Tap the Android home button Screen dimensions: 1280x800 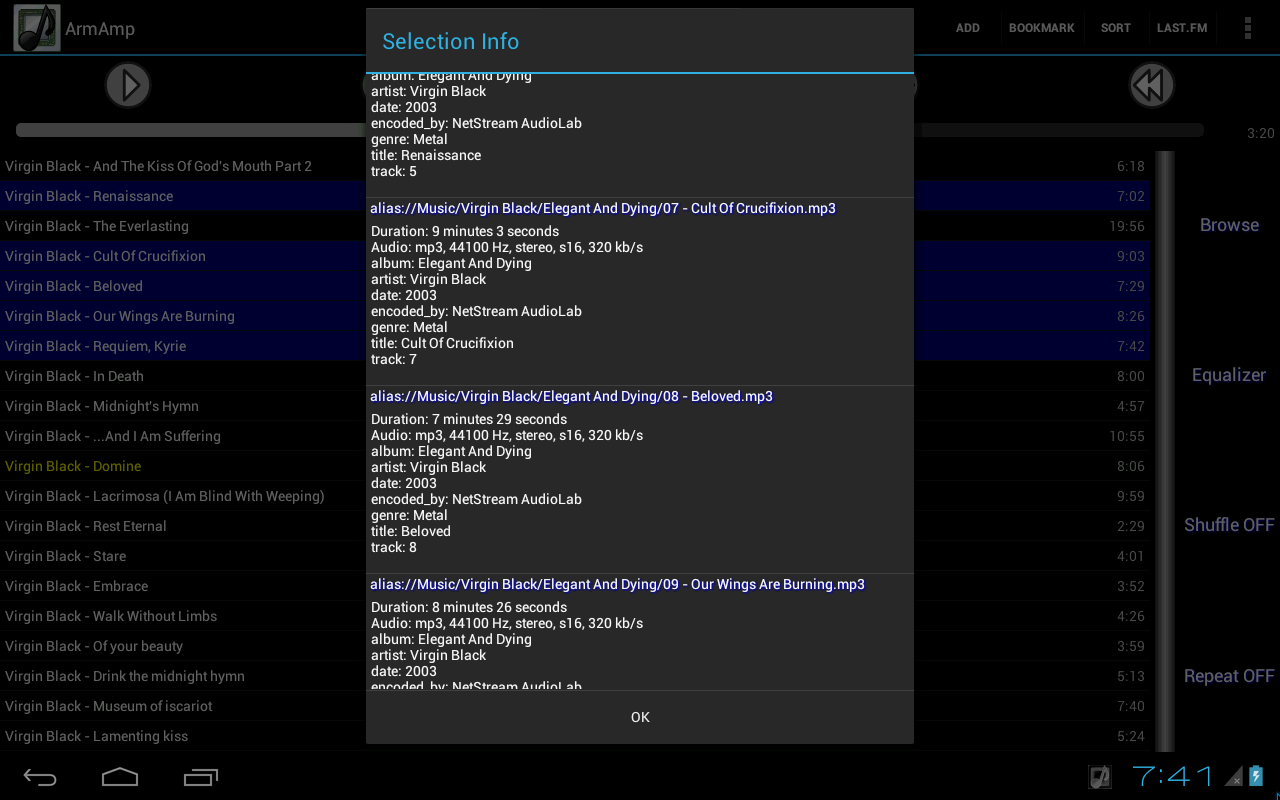pyautogui.click(x=120, y=776)
